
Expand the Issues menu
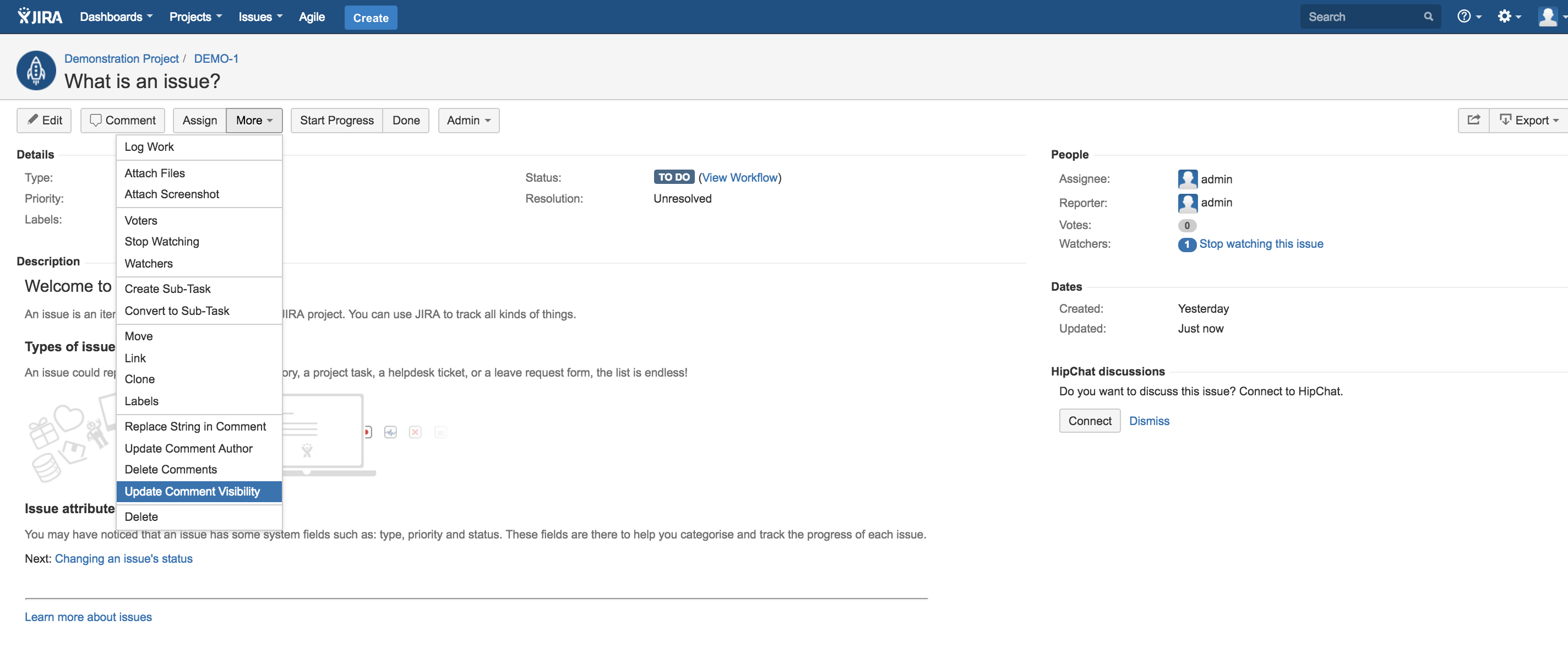click(x=260, y=17)
